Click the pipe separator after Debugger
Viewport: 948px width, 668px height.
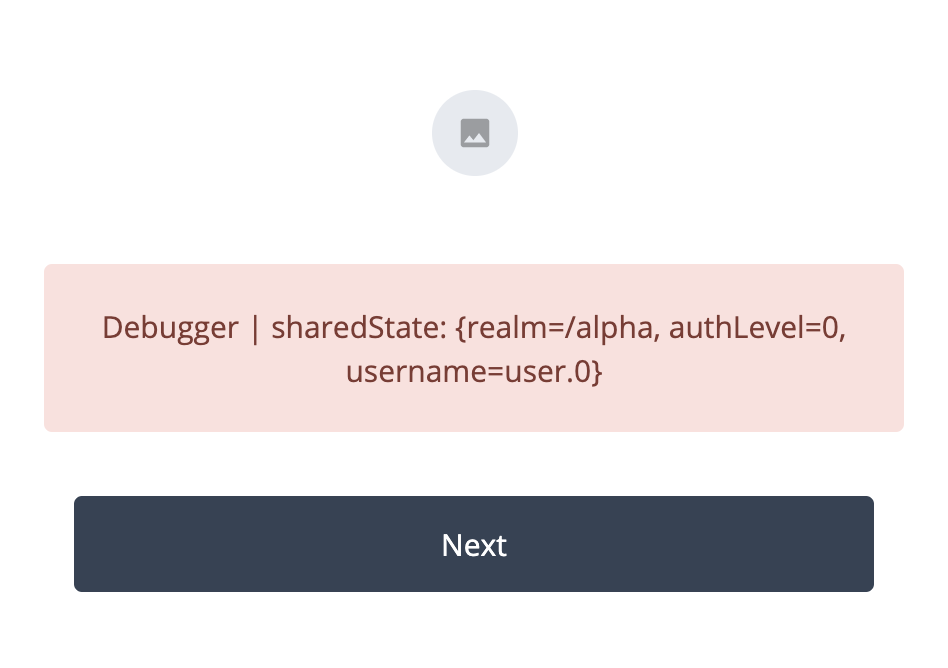tap(255, 329)
